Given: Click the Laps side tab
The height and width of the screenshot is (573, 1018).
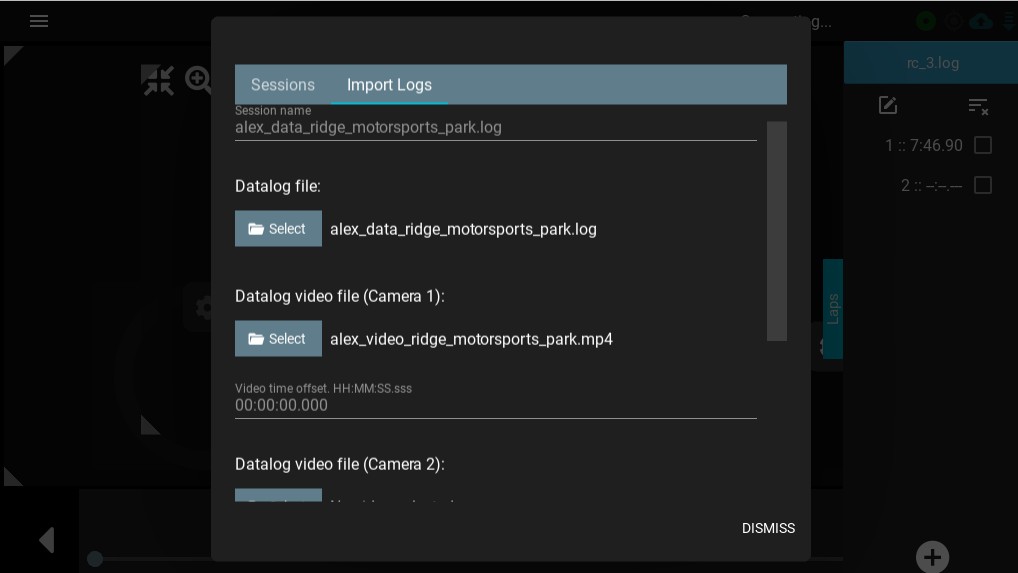Looking at the screenshot, I should click(833, 309).
